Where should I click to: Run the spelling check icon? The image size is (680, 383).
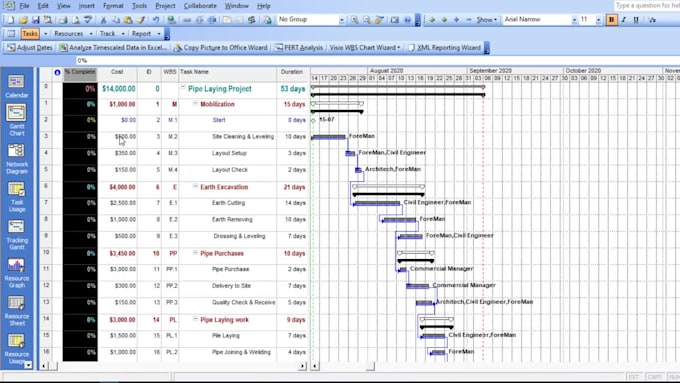click(88, 20)
